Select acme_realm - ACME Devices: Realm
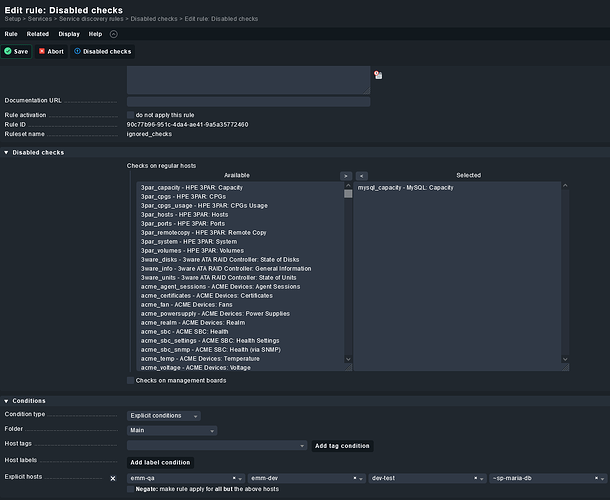610x500 pixels. click(193, 322)
